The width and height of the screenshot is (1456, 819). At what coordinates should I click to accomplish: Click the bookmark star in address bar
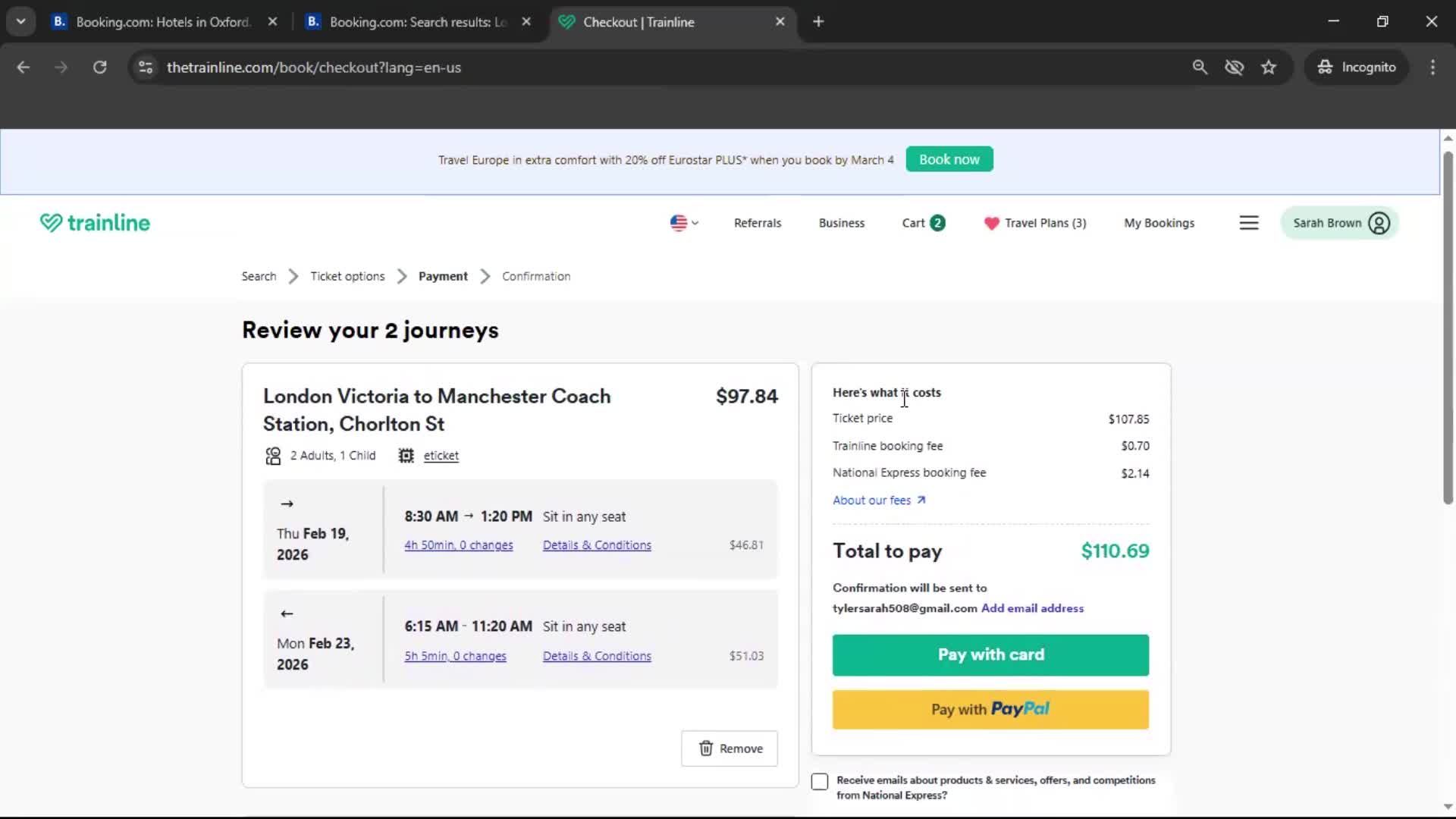1269,67
